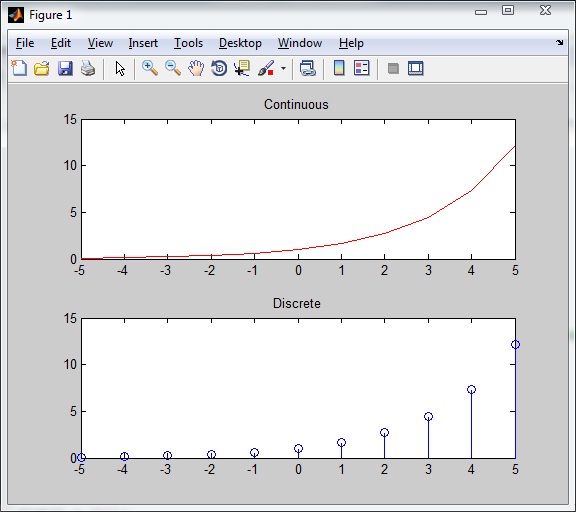Open the Tools menu
576x512 pixels.
click(188, 43)
